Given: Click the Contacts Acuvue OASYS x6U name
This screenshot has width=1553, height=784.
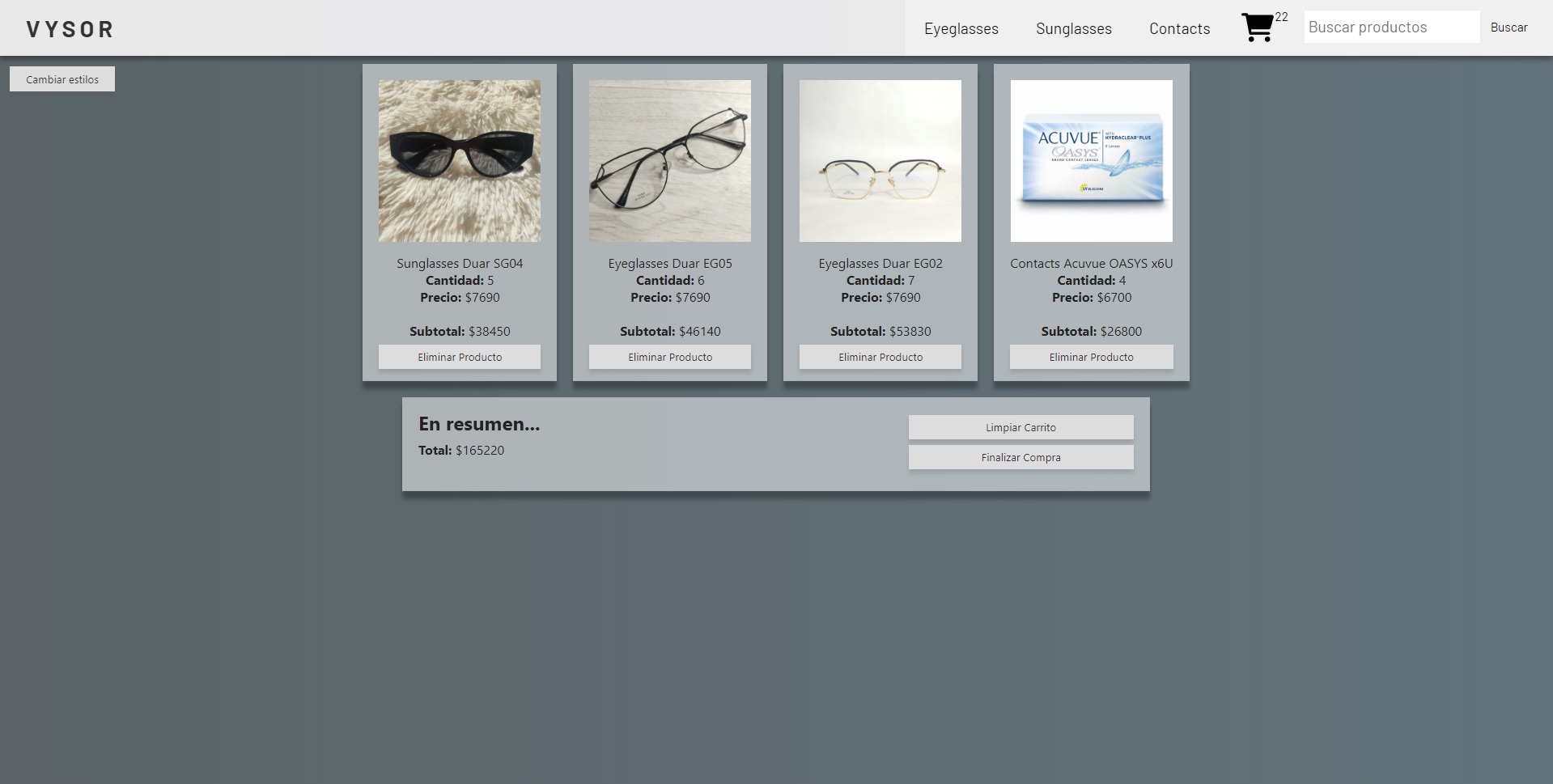Looking at the screenshot, I should pyautogui.click(x=1092, y=264).
